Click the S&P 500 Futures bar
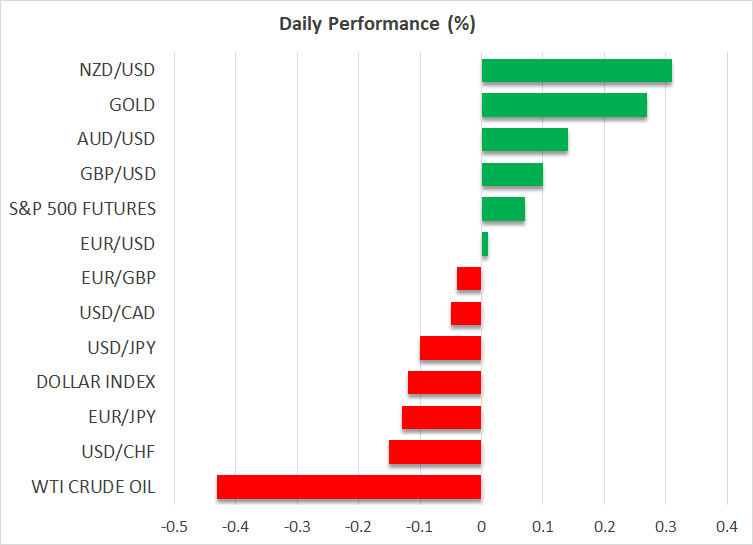This screenshot has height=545, width=753. coord(503,209)
